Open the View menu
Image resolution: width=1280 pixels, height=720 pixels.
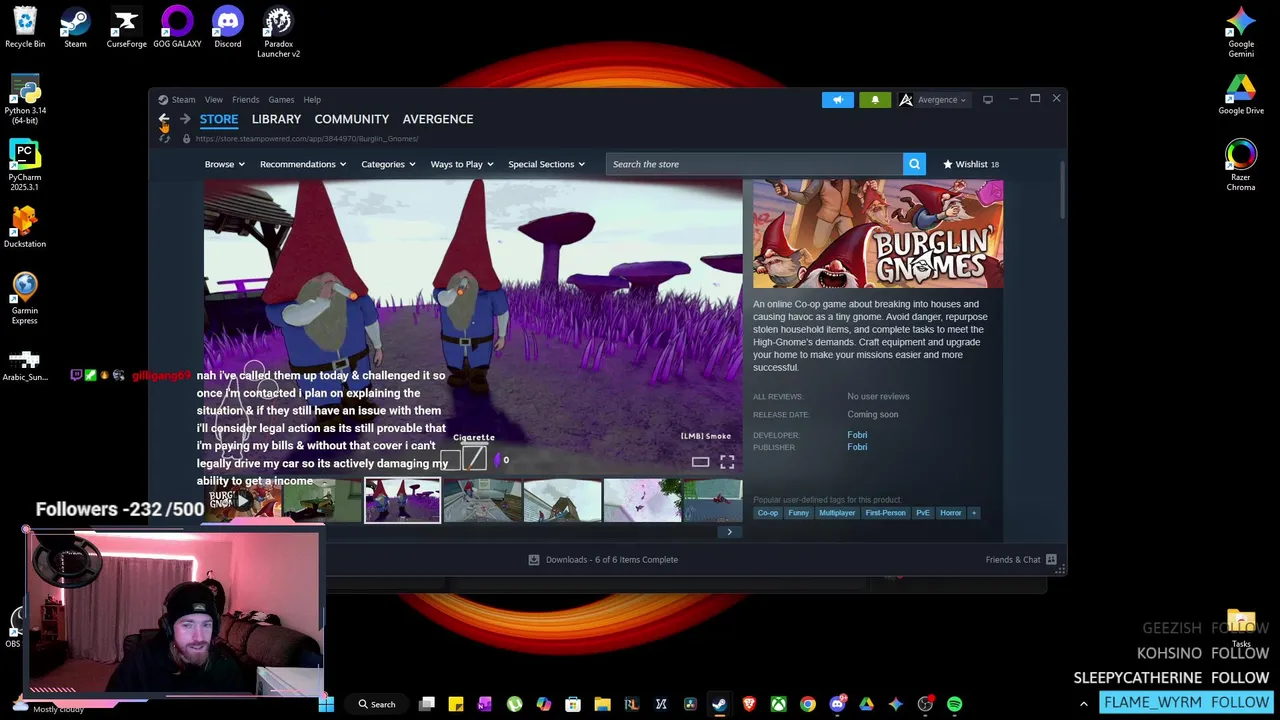(214, 100)
